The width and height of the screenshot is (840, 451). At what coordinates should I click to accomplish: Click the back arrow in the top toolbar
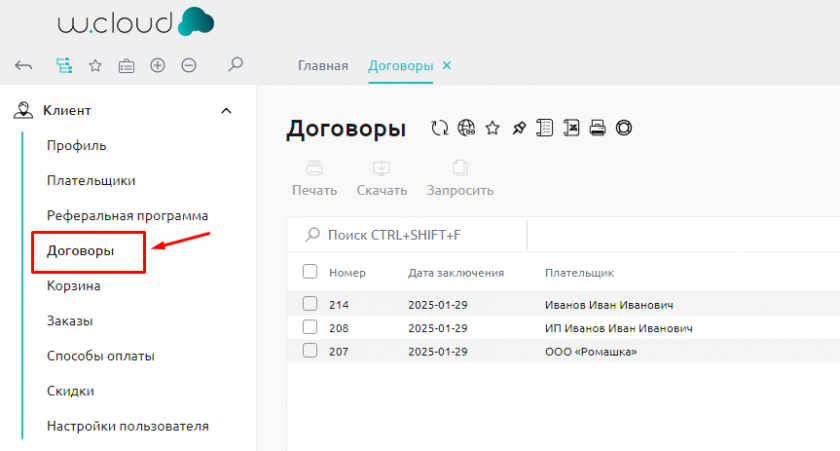pos(24,66)
